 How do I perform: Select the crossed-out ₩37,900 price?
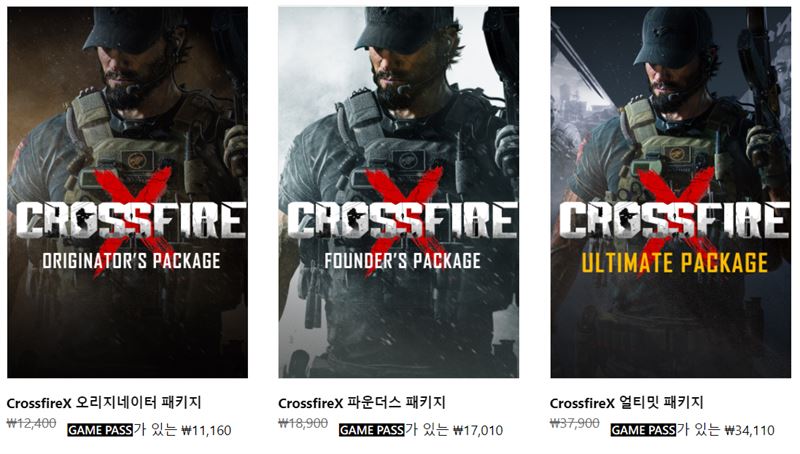point(575,423)
